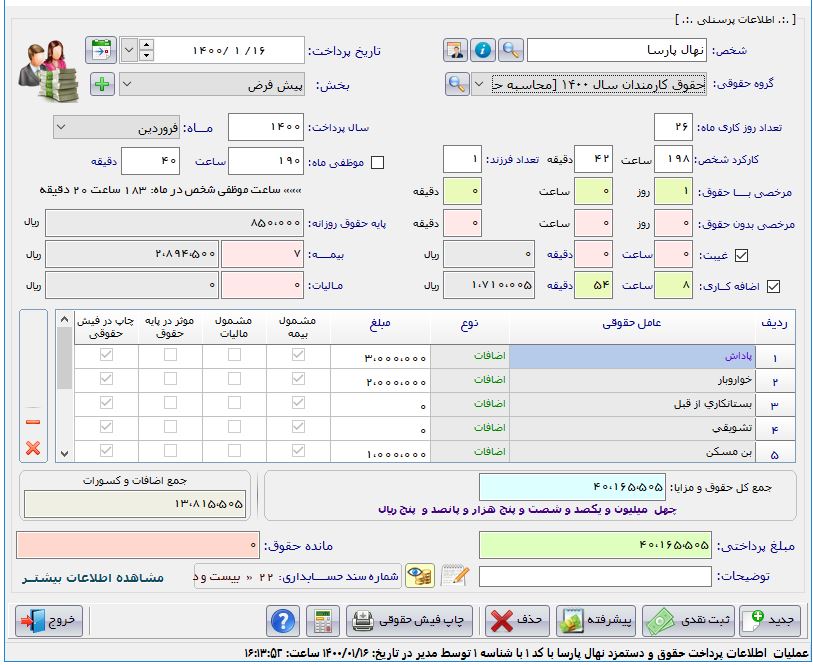The image size is (813, 665).
Task: Open the calendar picker for payment date
Action: [101, 50]
